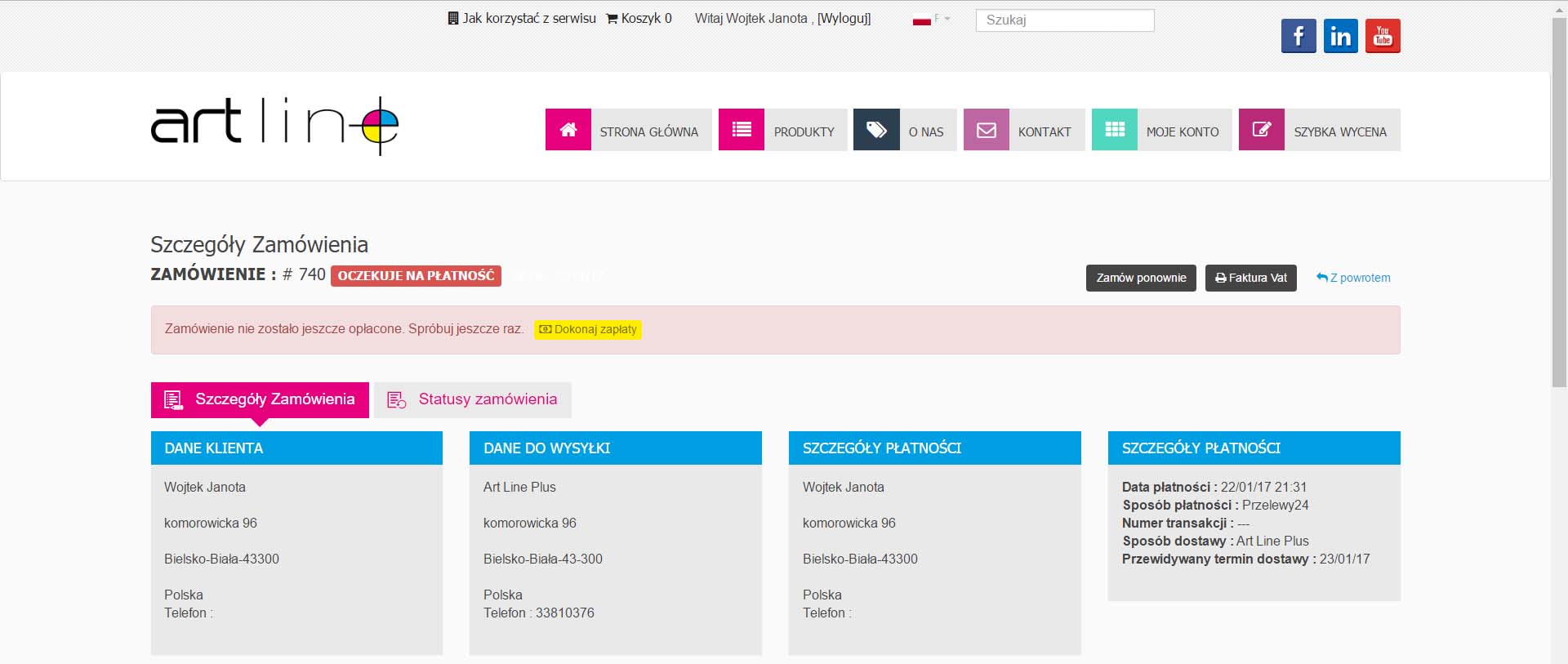Screen dimensions: 1568x664
Task: Click the Szybka Wycena edit icon
Action: 1262,130
